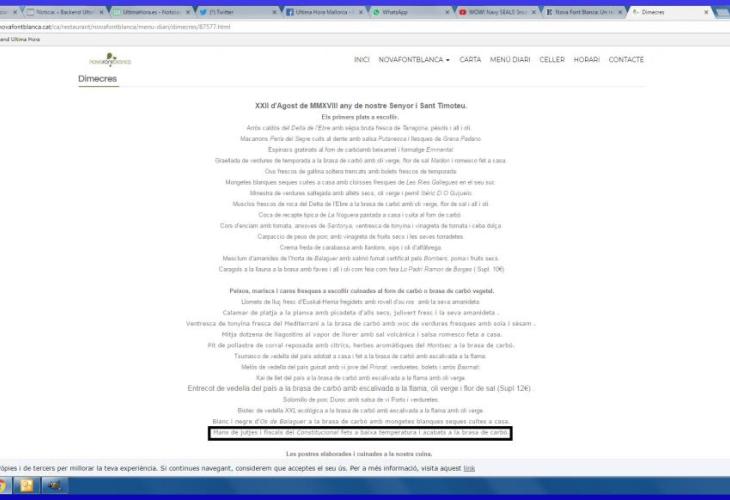Open the CARTA menu item
Viewport: 730px width, 500px height.
470,60
